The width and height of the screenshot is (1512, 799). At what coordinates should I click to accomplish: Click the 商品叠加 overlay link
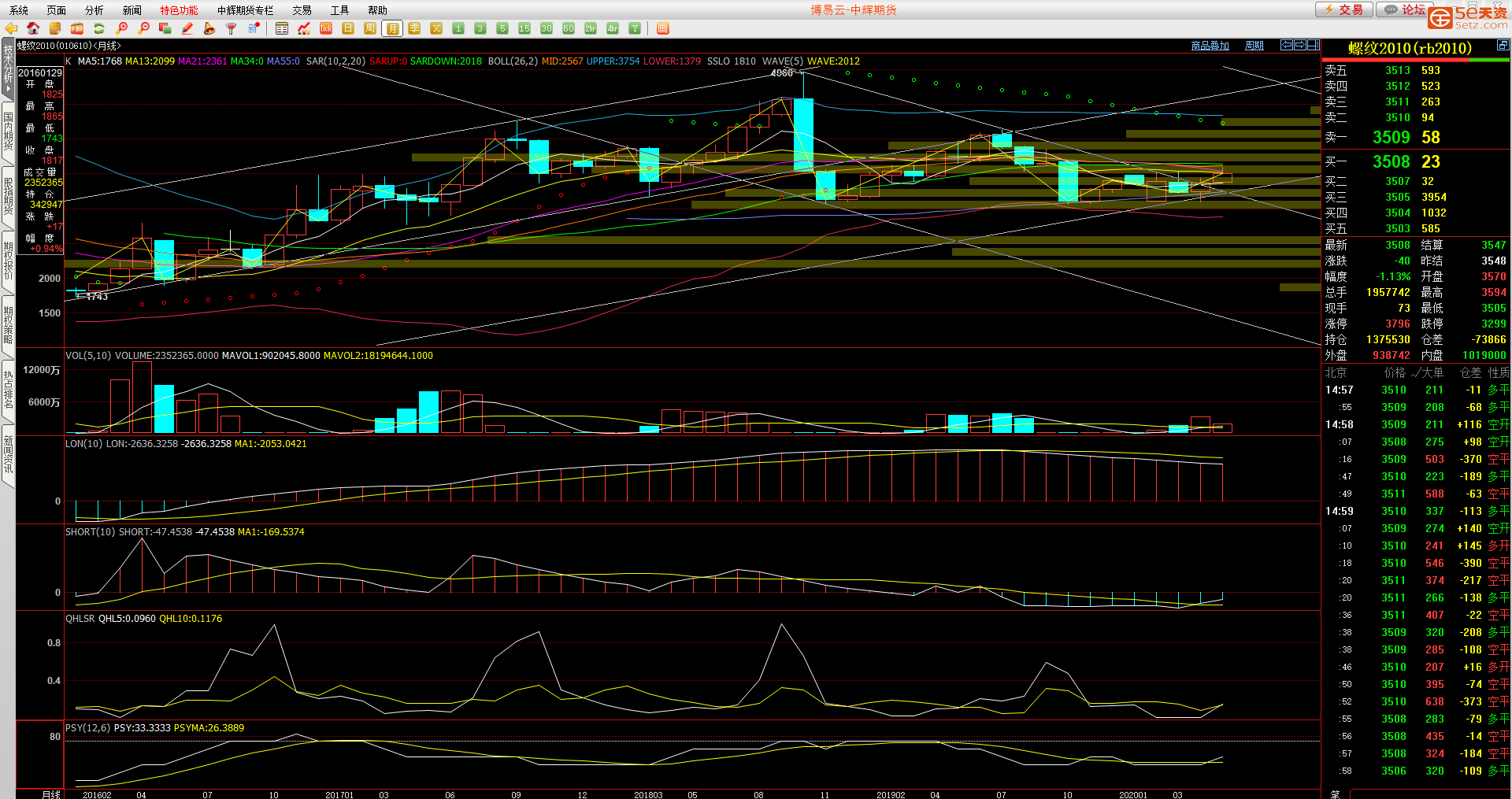pos(1210,46)
